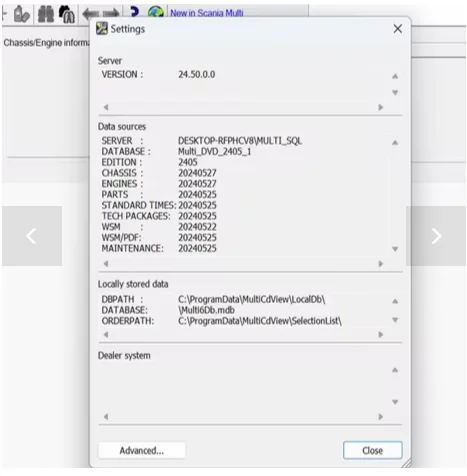
Task: Click the oil bottle icon in toolbar
Action: tap(22, 14)
